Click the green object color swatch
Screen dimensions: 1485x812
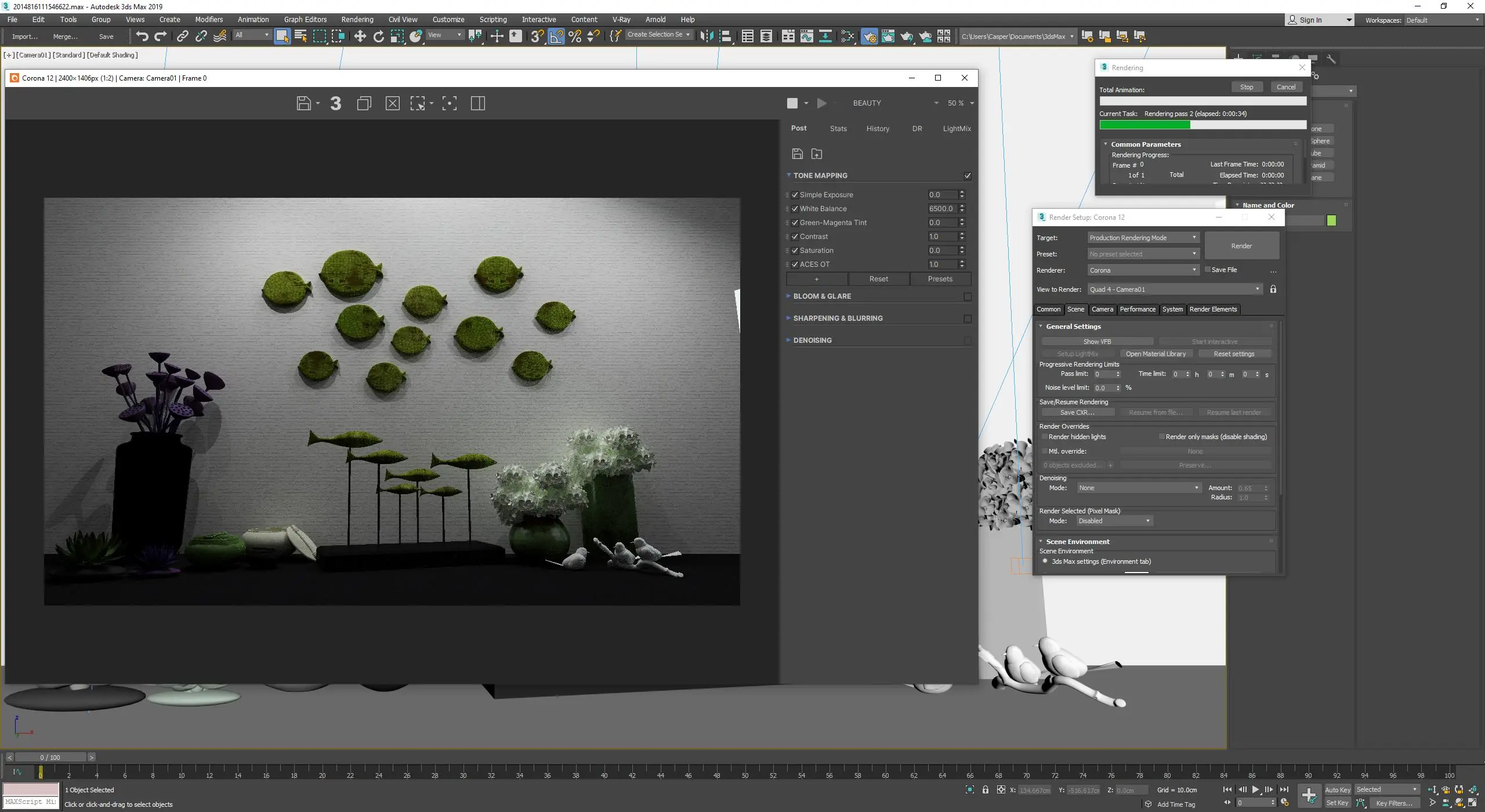point(1332,220)
